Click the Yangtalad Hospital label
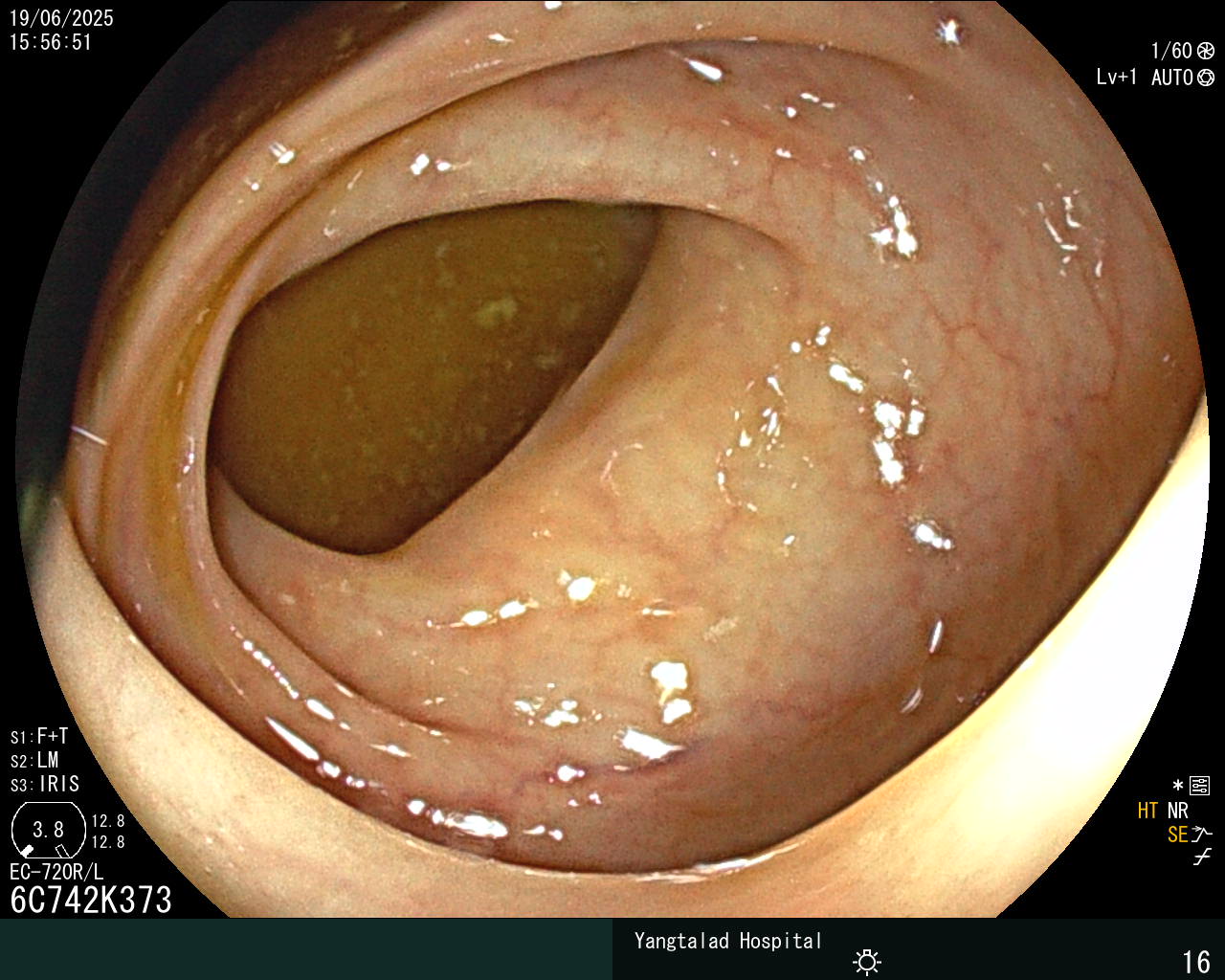 coord(728,941)
